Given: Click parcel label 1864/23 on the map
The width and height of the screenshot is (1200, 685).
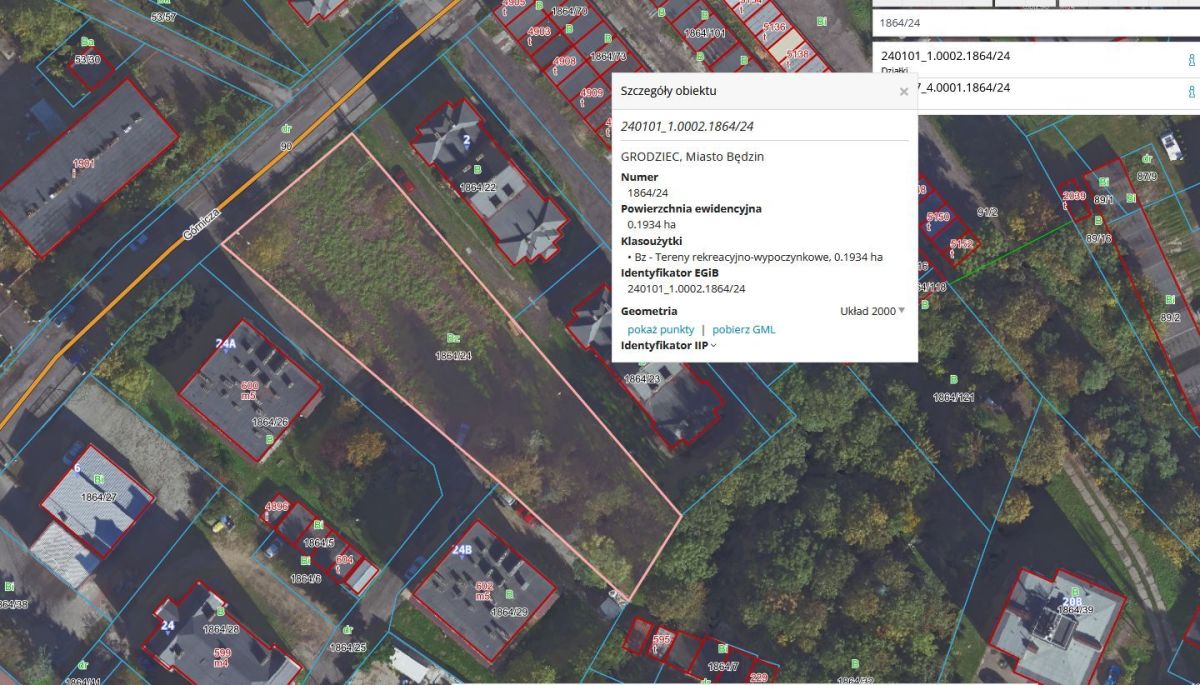Looking at the screenshot, I should (641, 379).
